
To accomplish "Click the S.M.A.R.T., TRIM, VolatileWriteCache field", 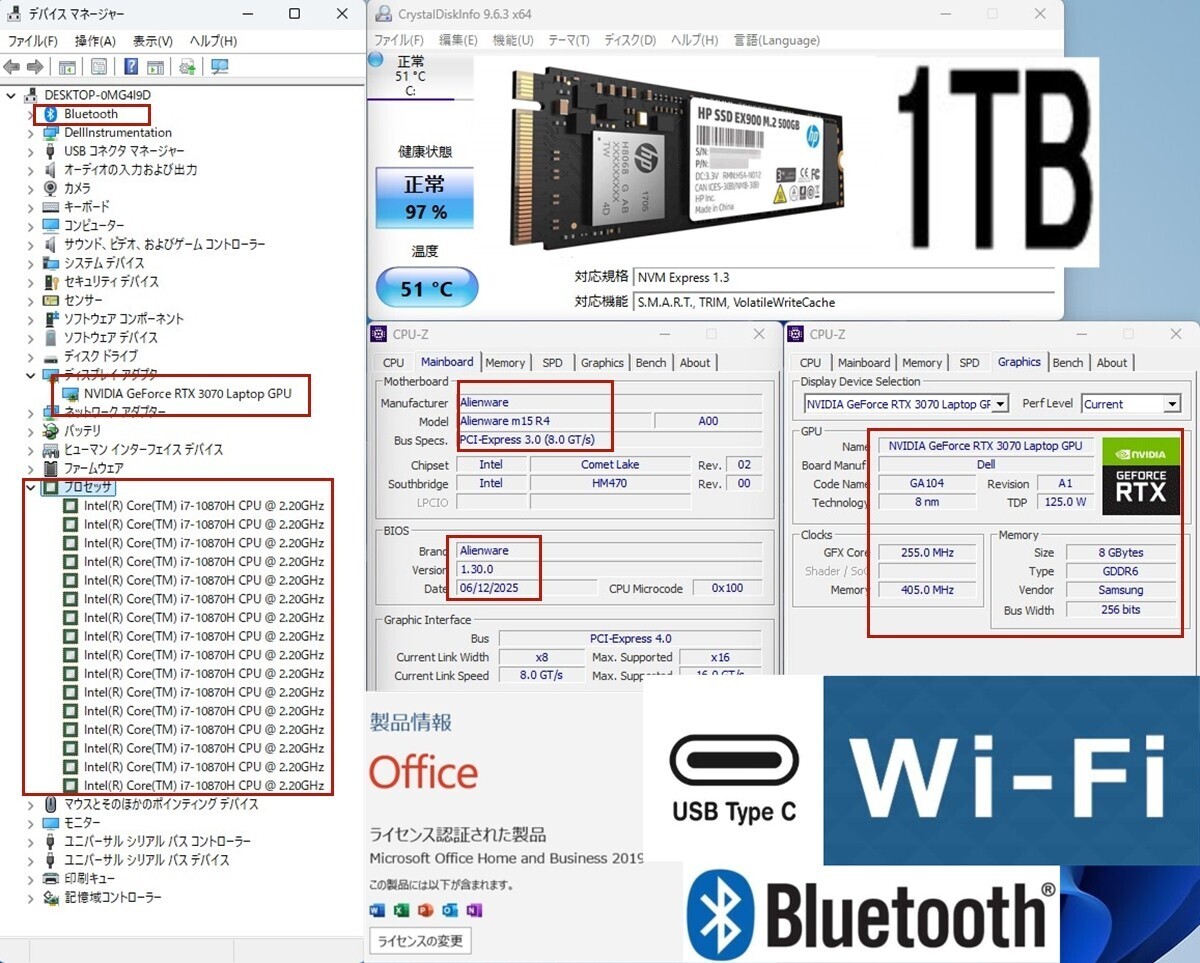I will coord(844,302).
